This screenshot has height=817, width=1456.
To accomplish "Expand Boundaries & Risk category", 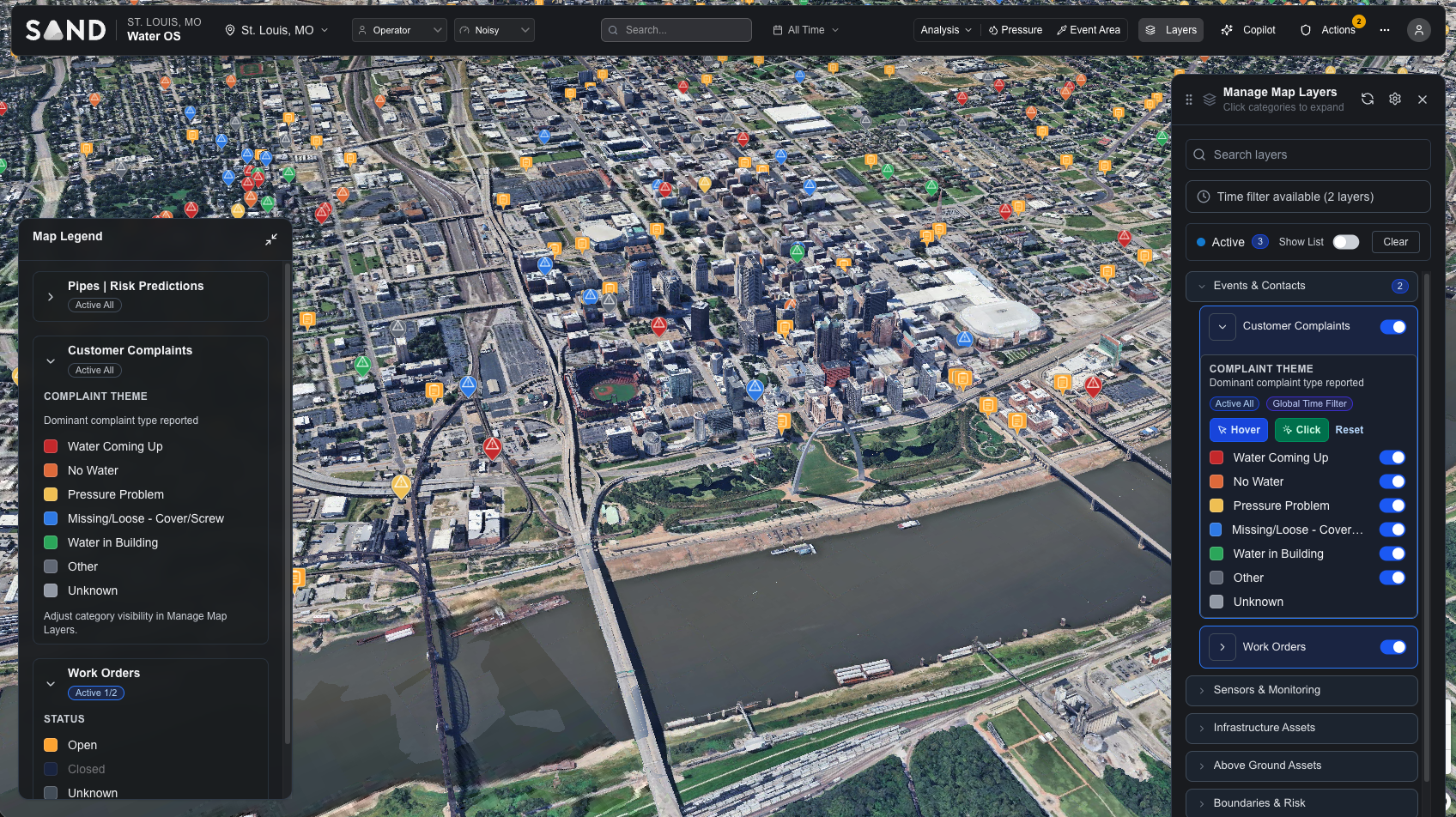I will coord(1301,803).
